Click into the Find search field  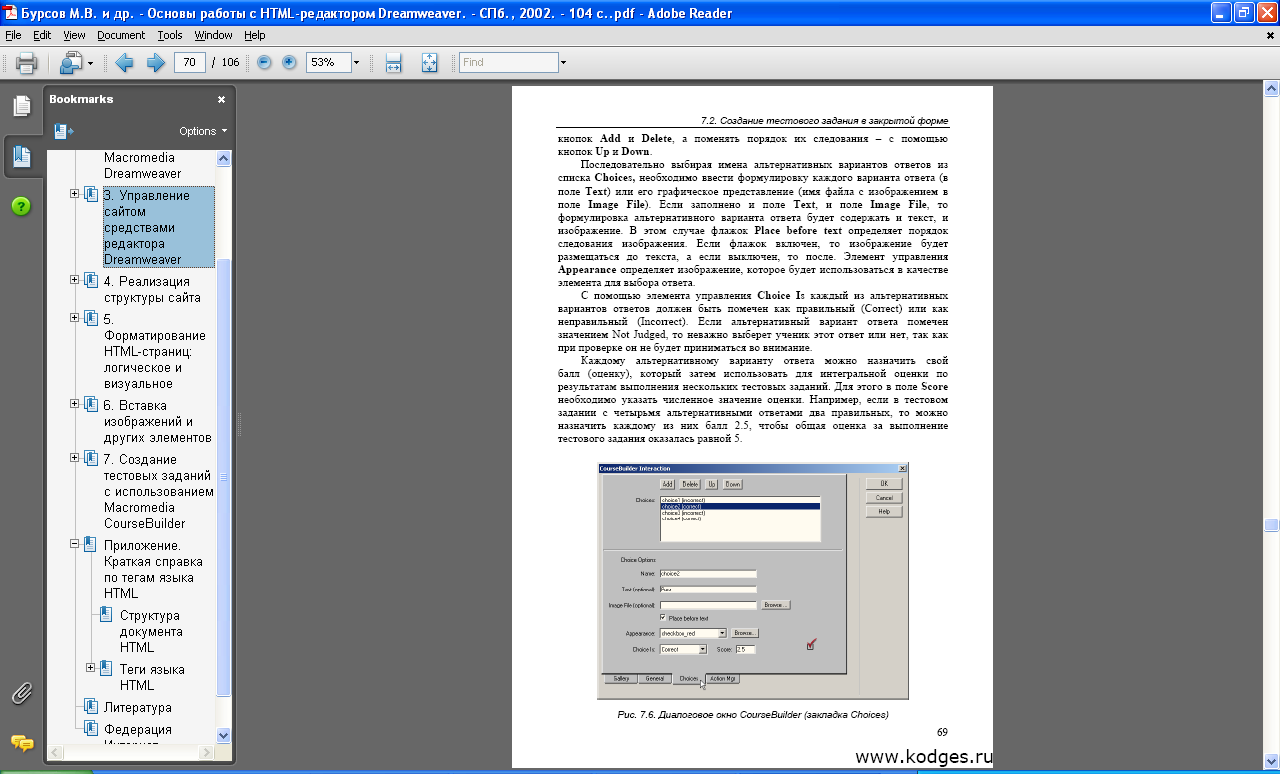[508, 62]
